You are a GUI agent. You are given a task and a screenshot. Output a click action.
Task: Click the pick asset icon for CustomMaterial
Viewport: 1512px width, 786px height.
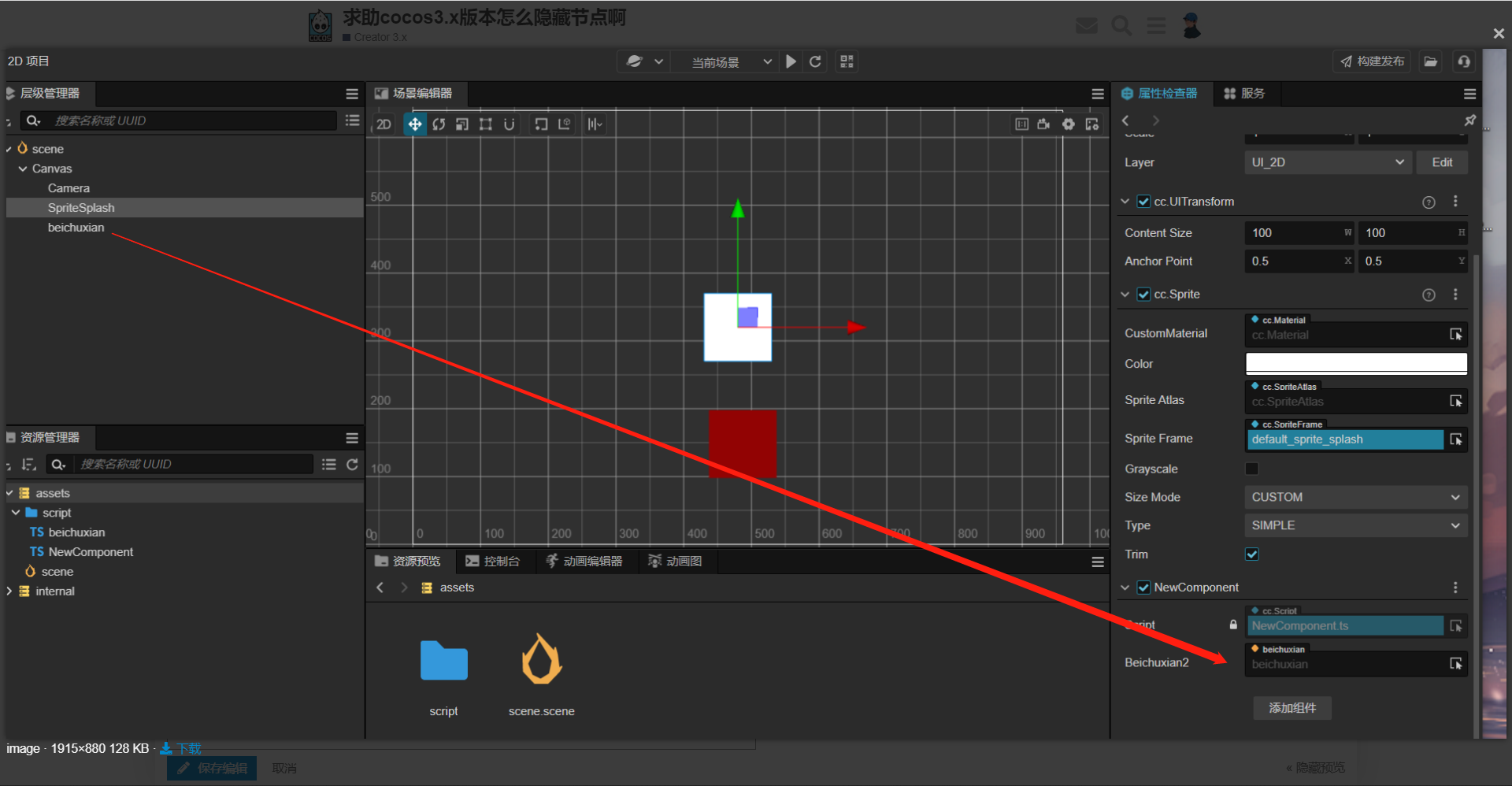pyautogui.click(x=1456, y=335)
